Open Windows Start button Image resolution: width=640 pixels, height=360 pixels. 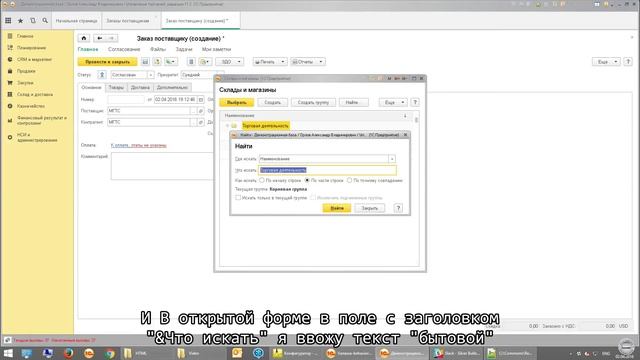(8, 353)
